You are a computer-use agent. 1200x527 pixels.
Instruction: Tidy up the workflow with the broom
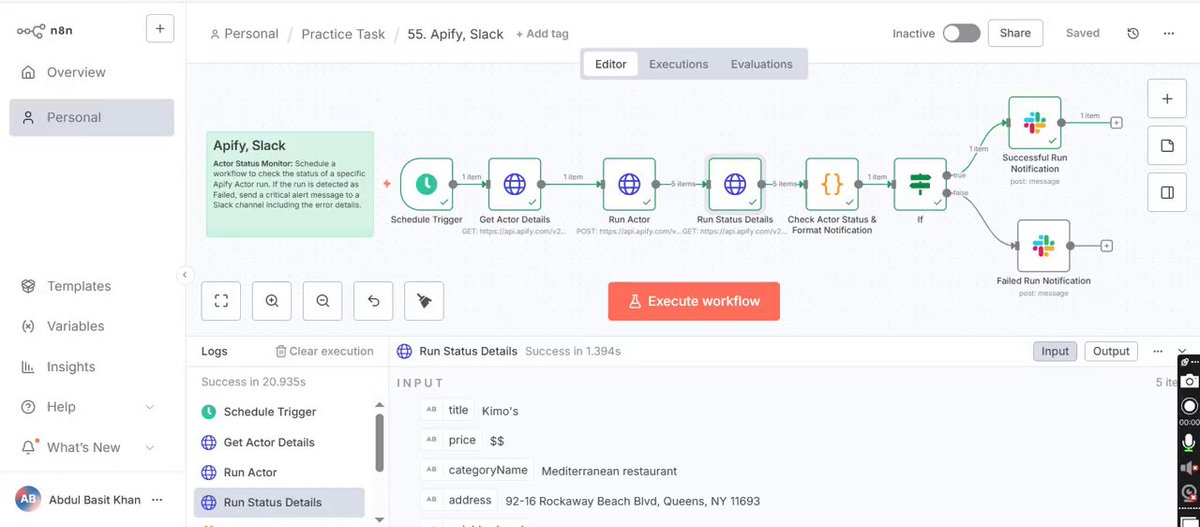tap(424, 300)
